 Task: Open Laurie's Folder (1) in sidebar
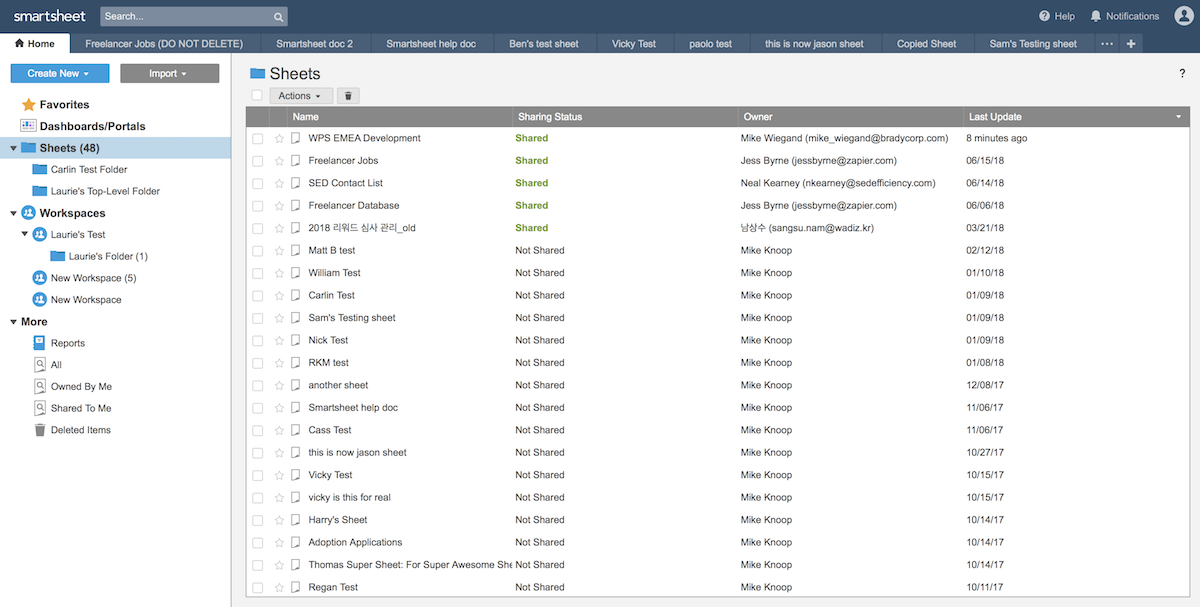108,257
